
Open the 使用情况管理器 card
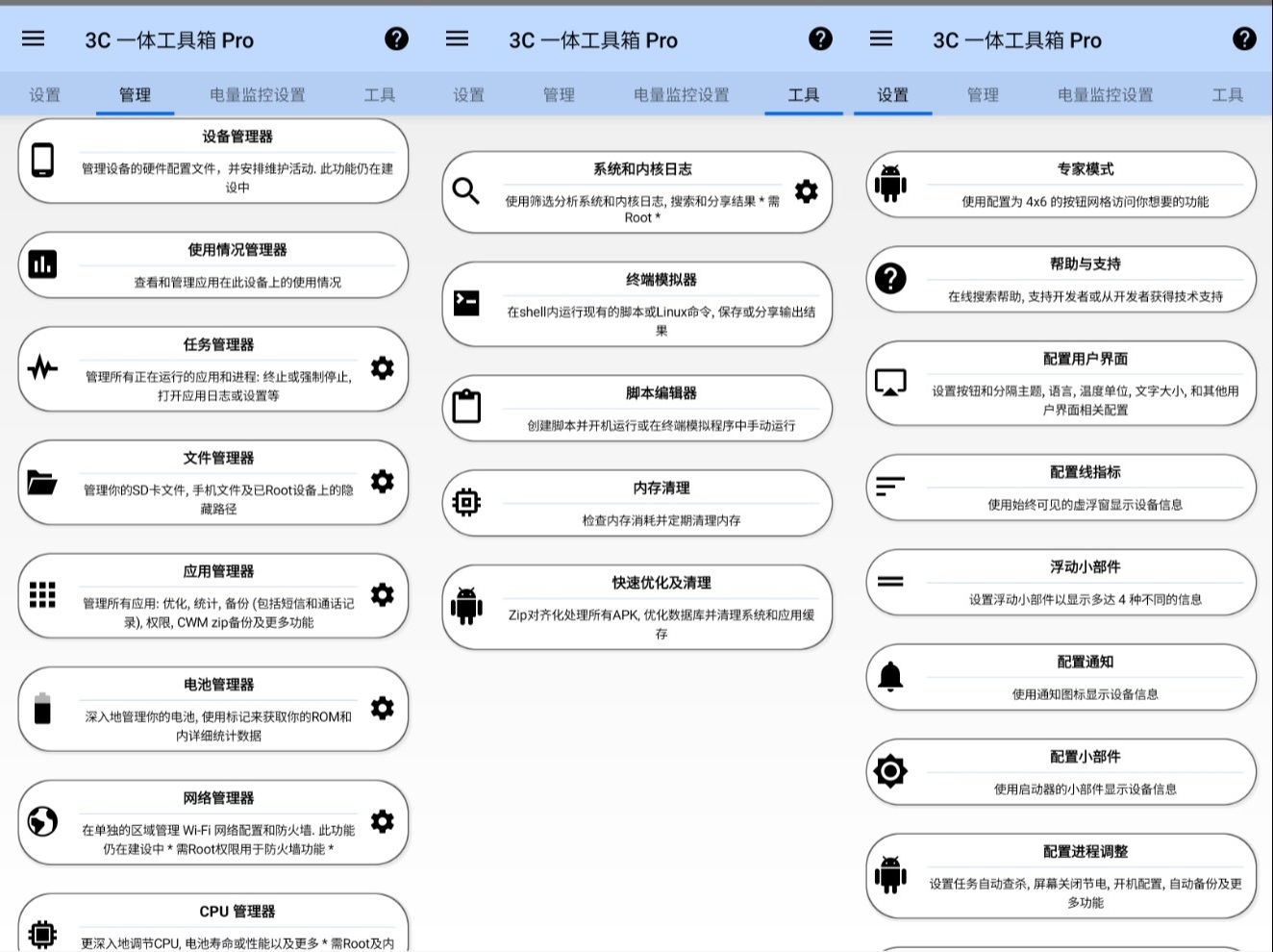point(213,264)
